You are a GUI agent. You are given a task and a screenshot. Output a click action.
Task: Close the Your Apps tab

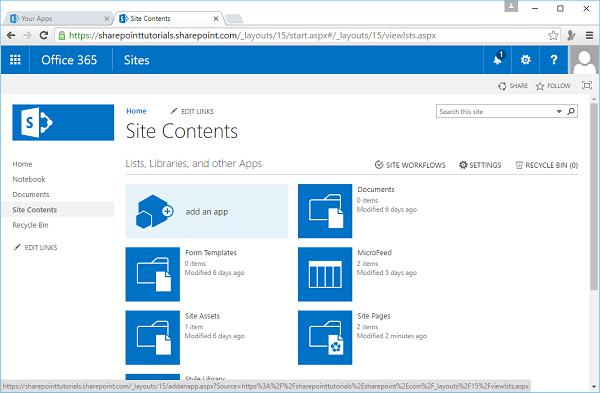pos(106,18)
